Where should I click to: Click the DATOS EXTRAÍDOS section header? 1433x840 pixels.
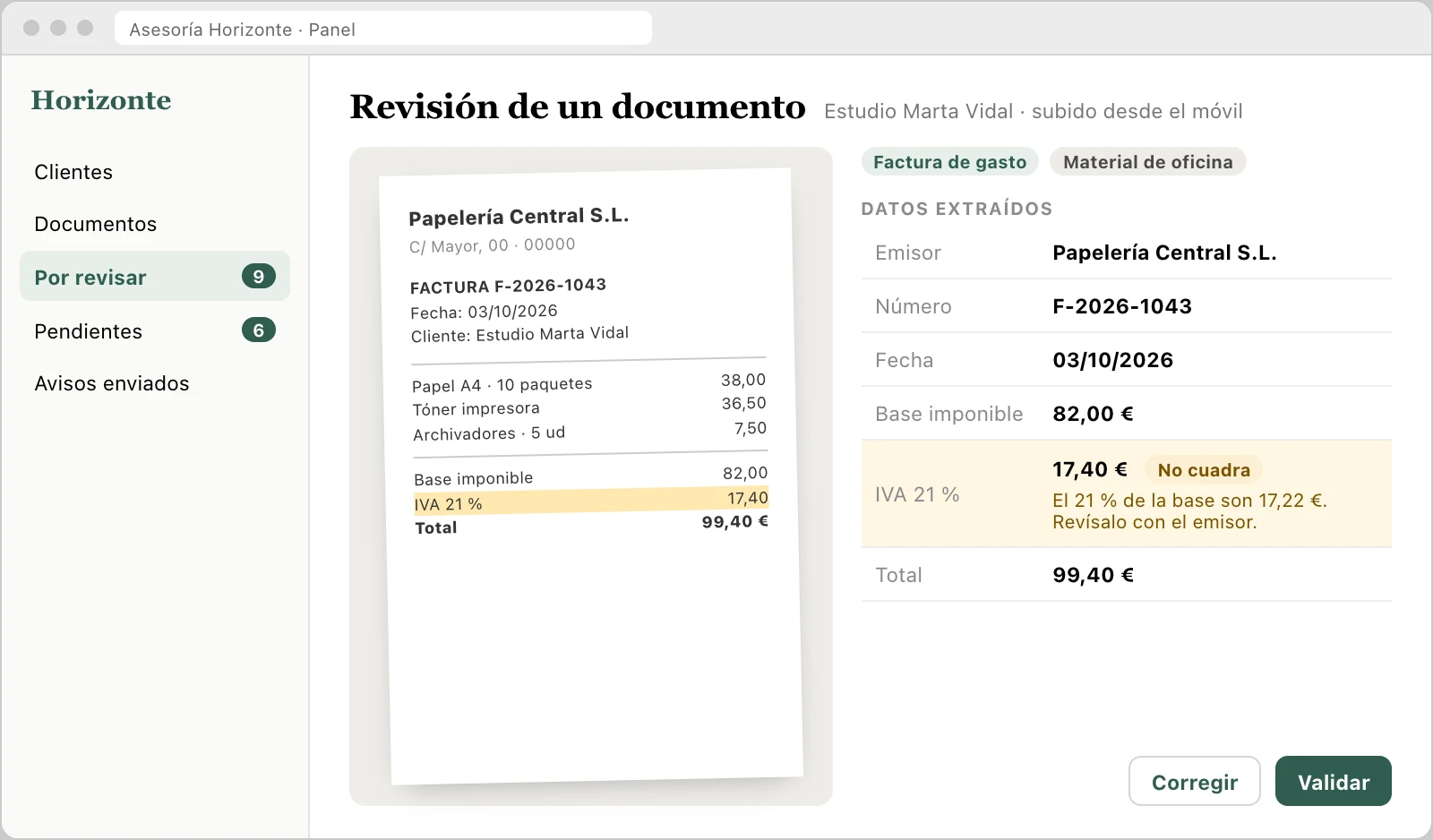[957, 209]
